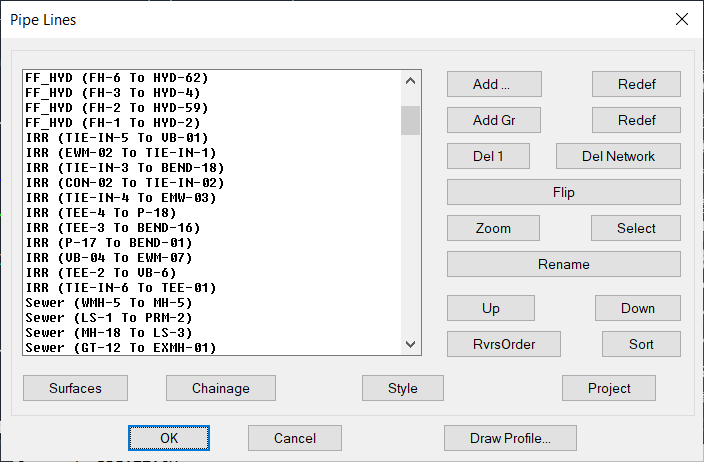
Task: Open the Chainage options
Action: coord(220,388)
